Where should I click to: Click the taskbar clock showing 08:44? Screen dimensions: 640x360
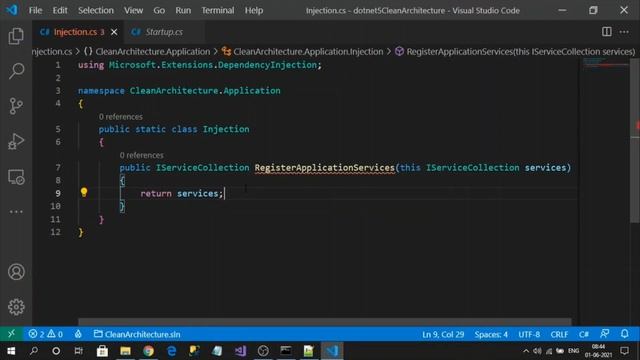click(x=598, y=351)
